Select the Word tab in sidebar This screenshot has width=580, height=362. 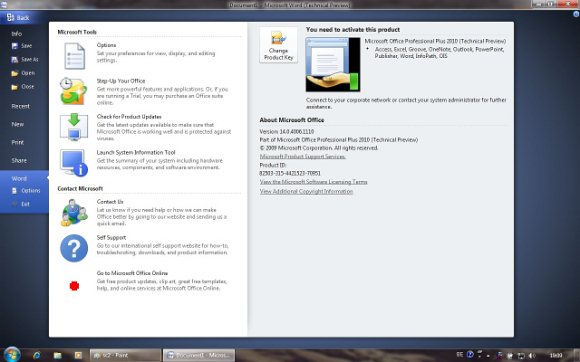19,179
